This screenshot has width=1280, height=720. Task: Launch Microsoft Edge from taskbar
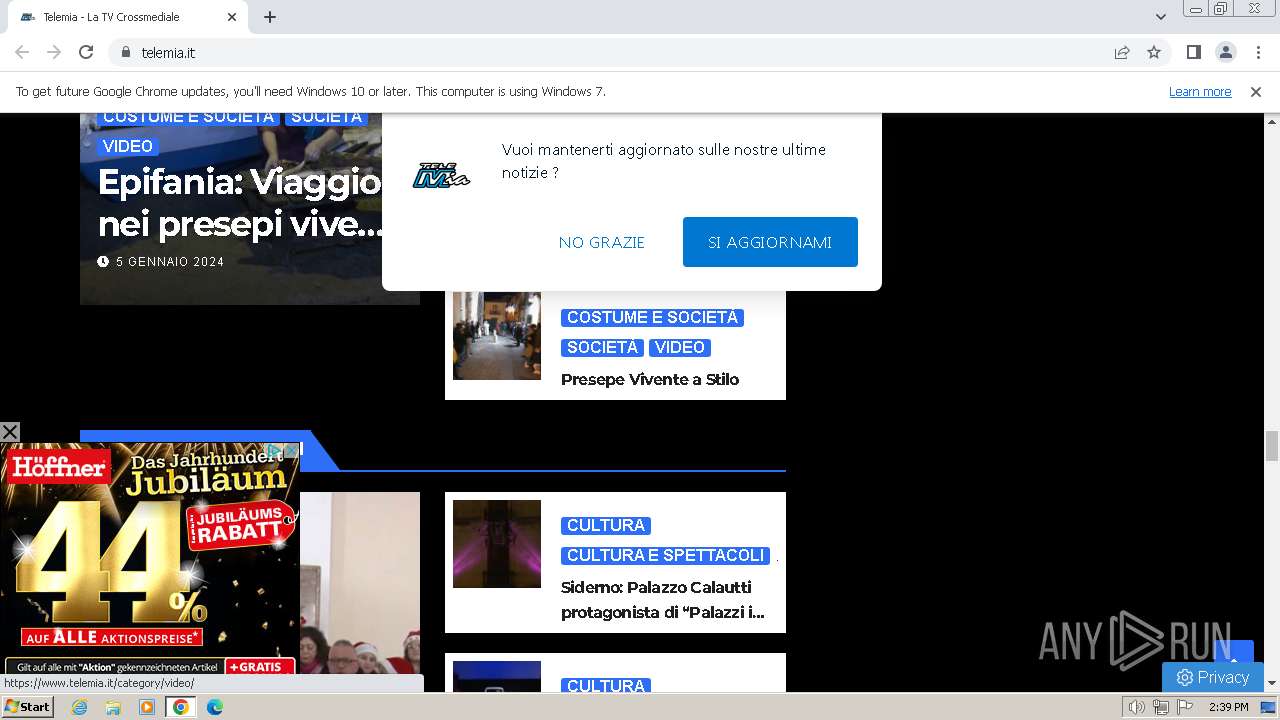215,707
